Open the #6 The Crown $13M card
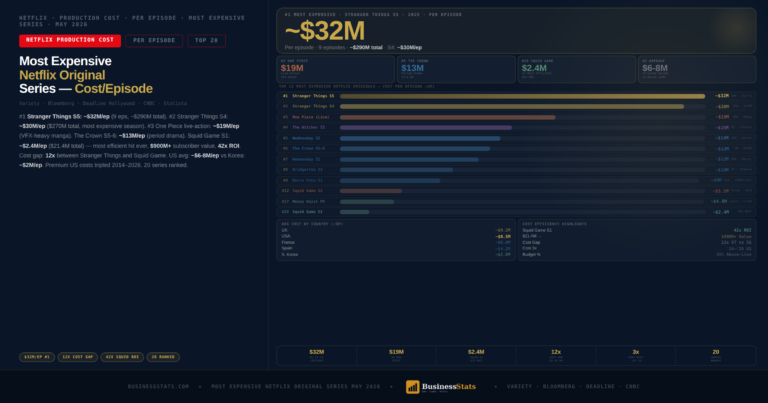The image size is (768, 403). pyautogui.click(x=456, y=69)
